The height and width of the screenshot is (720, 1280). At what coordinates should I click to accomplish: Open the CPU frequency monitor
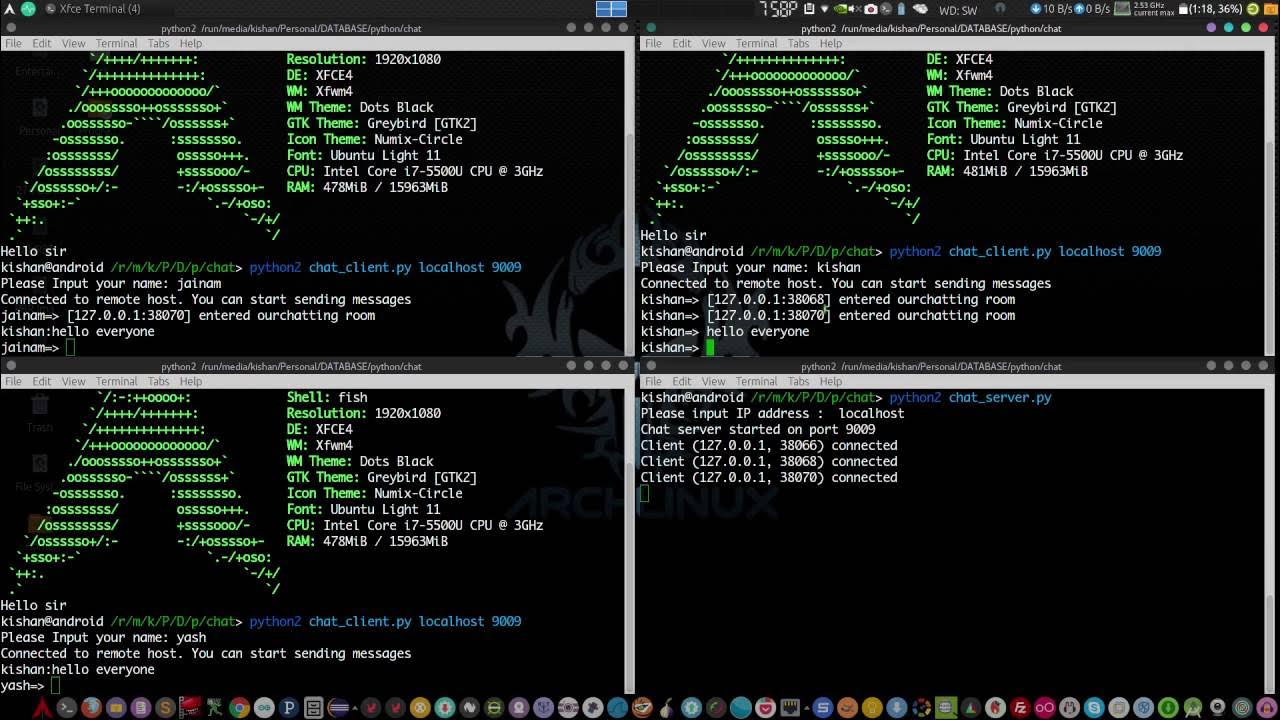(x=1144, y=9)
